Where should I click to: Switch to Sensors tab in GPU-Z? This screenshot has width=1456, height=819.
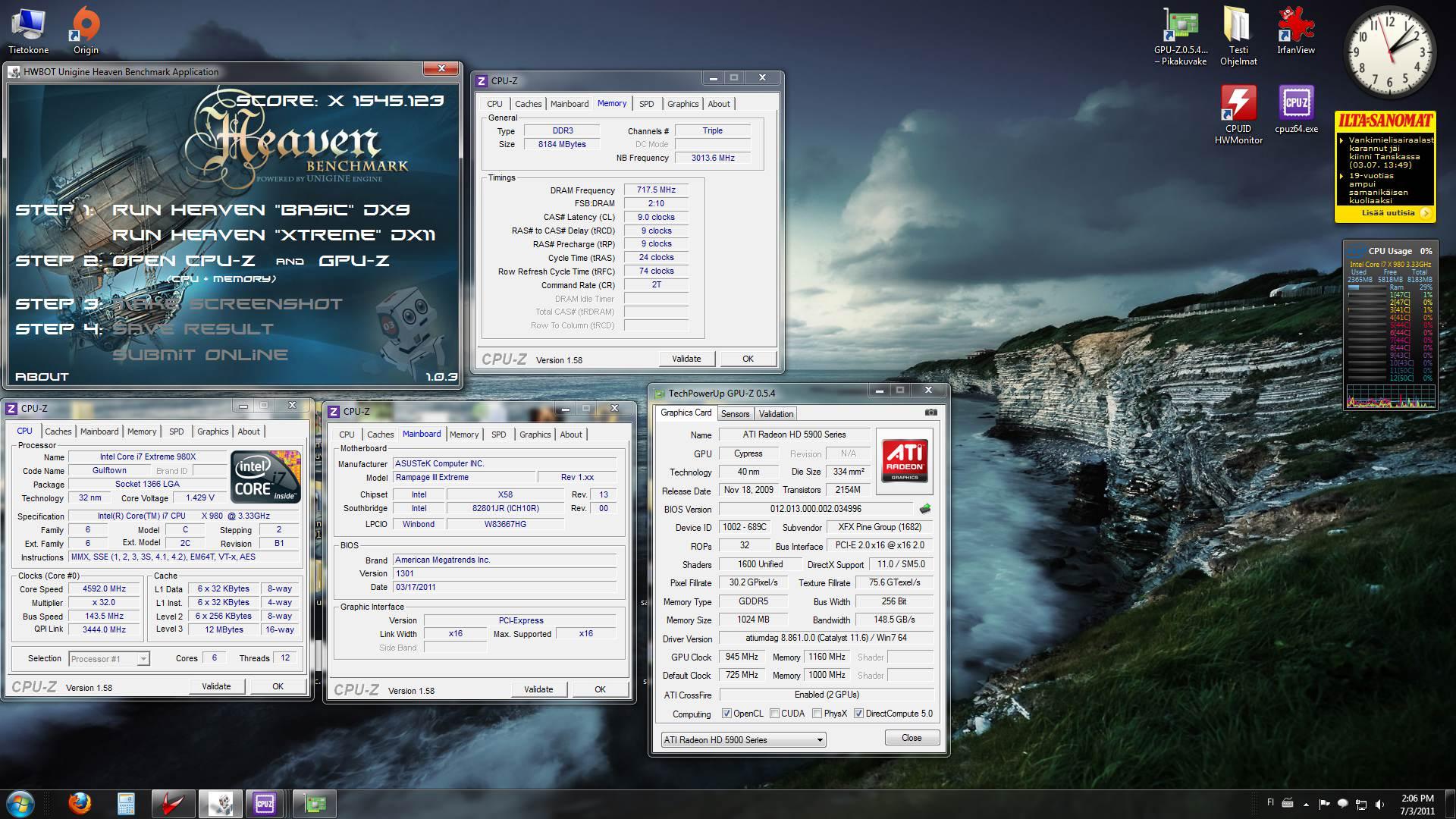pos(735,414)
